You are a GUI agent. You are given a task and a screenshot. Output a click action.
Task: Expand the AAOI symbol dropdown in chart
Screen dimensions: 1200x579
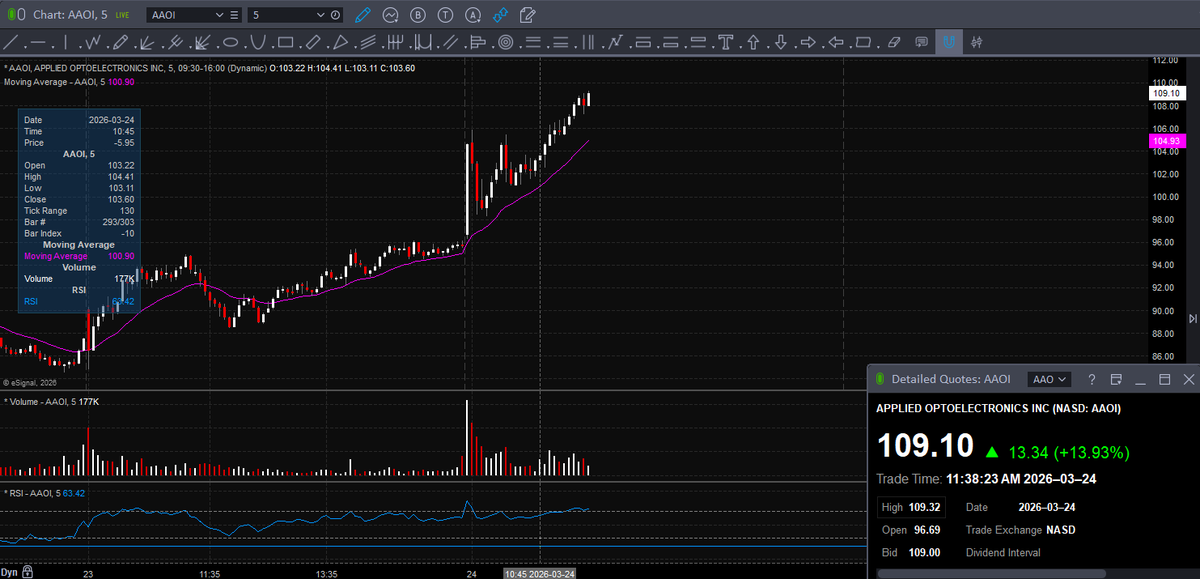click(219, 16)
